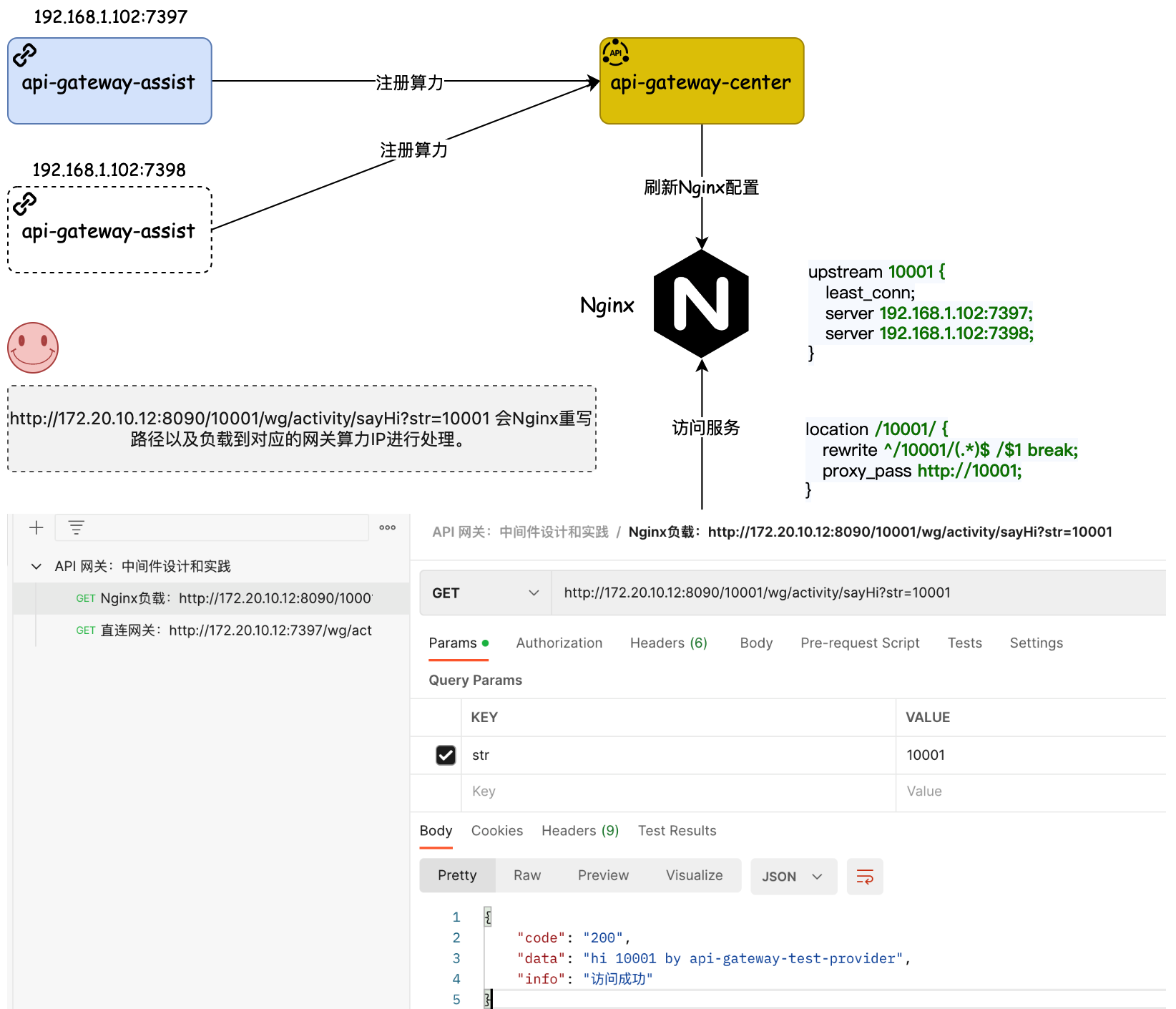
Task: Click the pink smiley face icon
Action: pos(33,348)
